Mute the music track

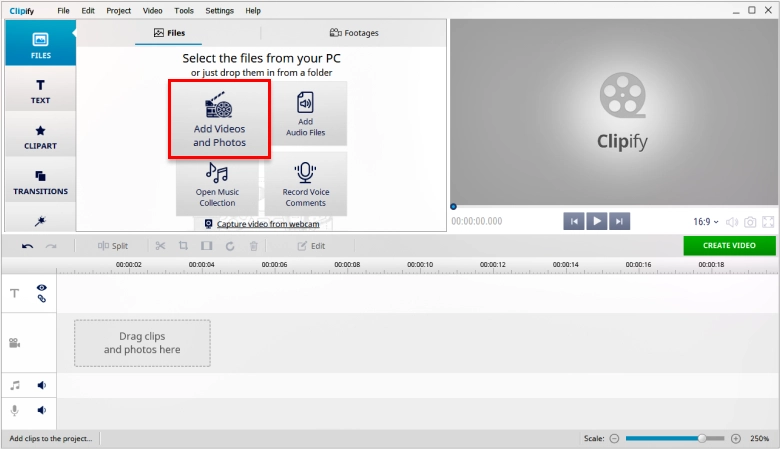coord(42,385)
